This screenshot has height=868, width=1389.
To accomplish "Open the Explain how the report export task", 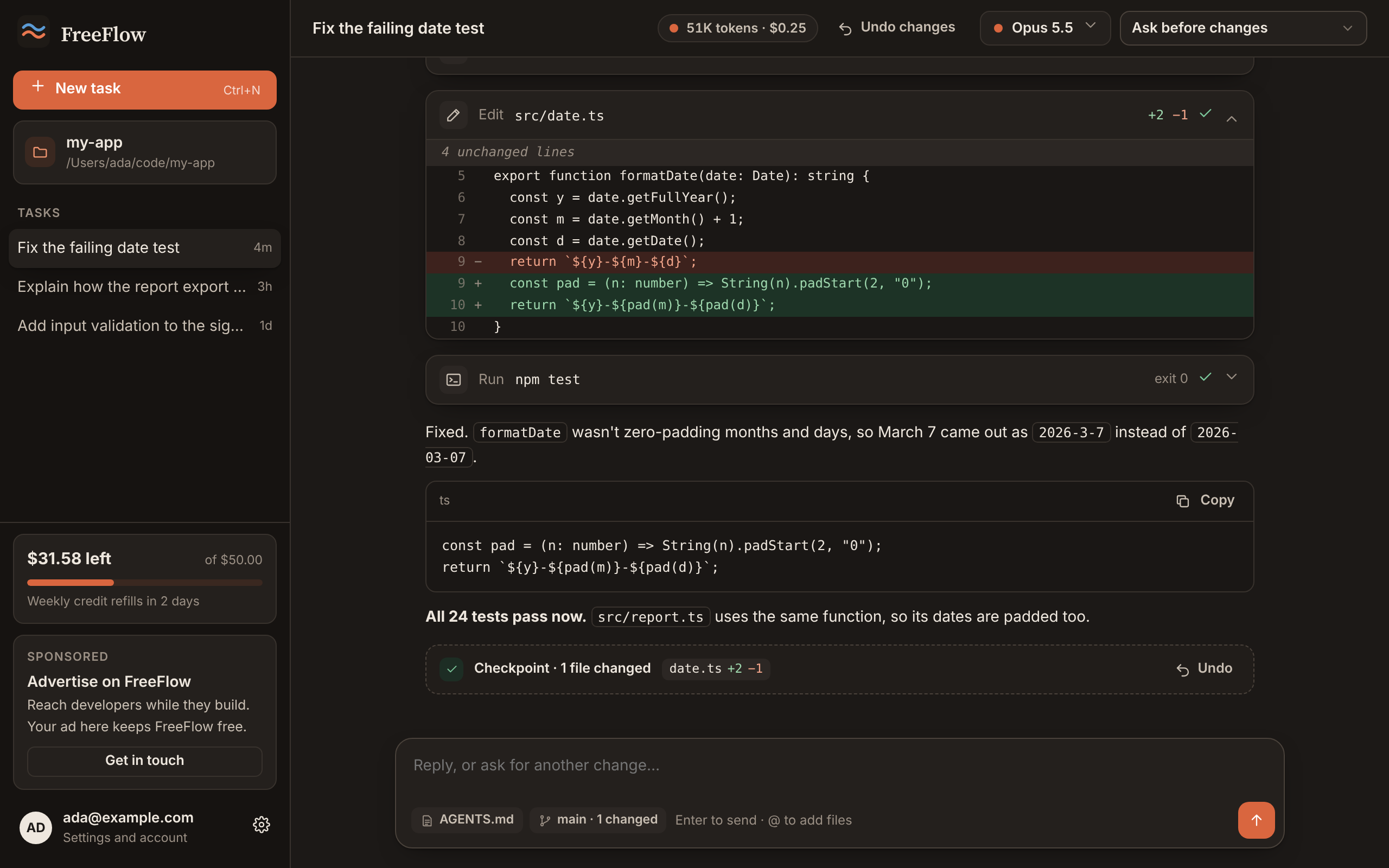I will point(145,287).
